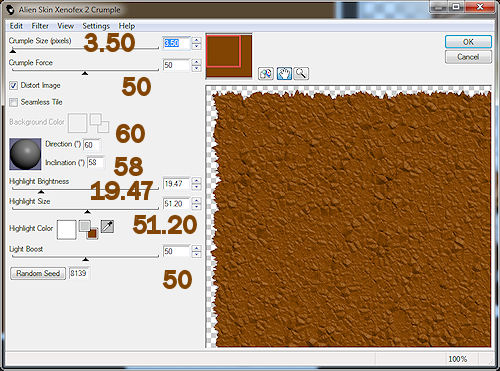Open the Settings menu

click(x=96, y=26)
